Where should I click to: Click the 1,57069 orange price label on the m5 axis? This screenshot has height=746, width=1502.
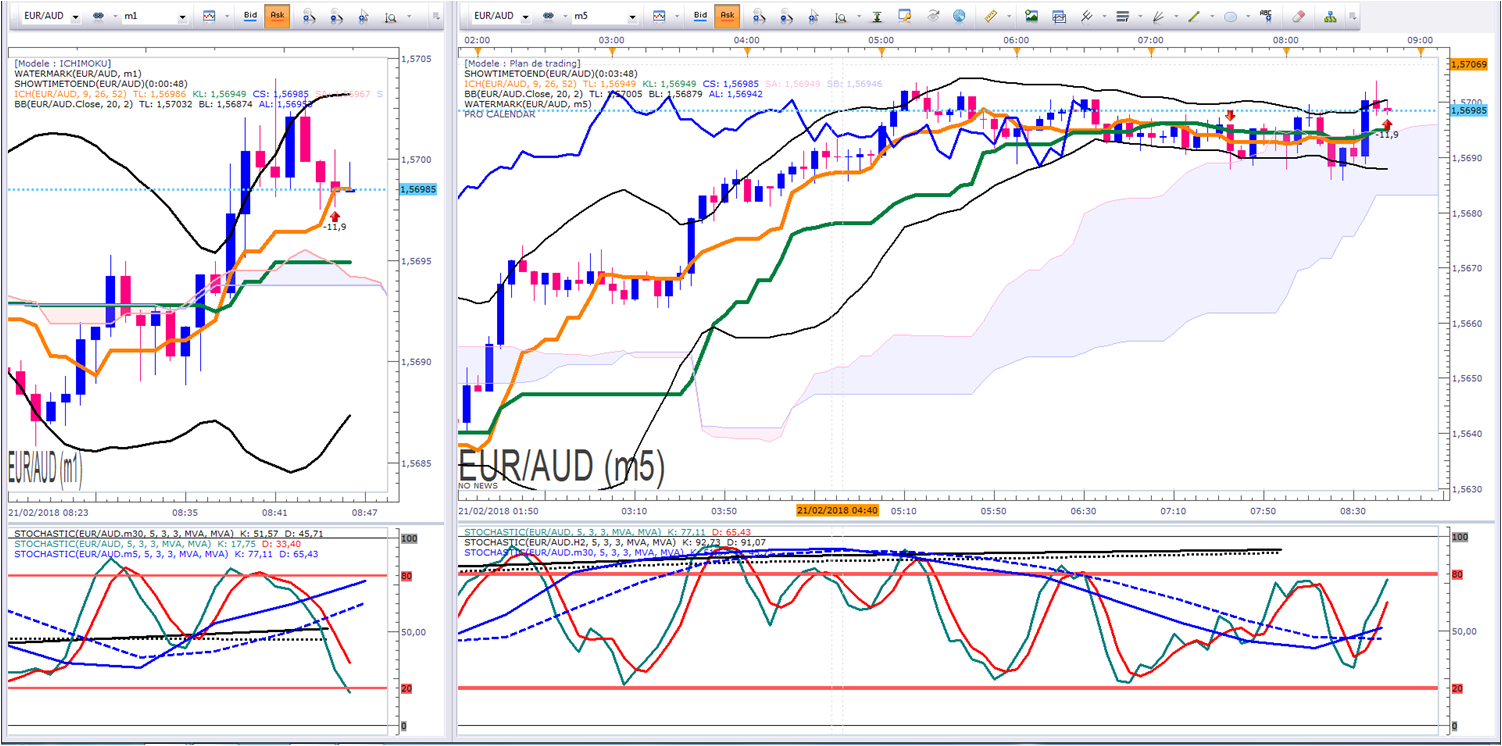tap(1467, 64)
